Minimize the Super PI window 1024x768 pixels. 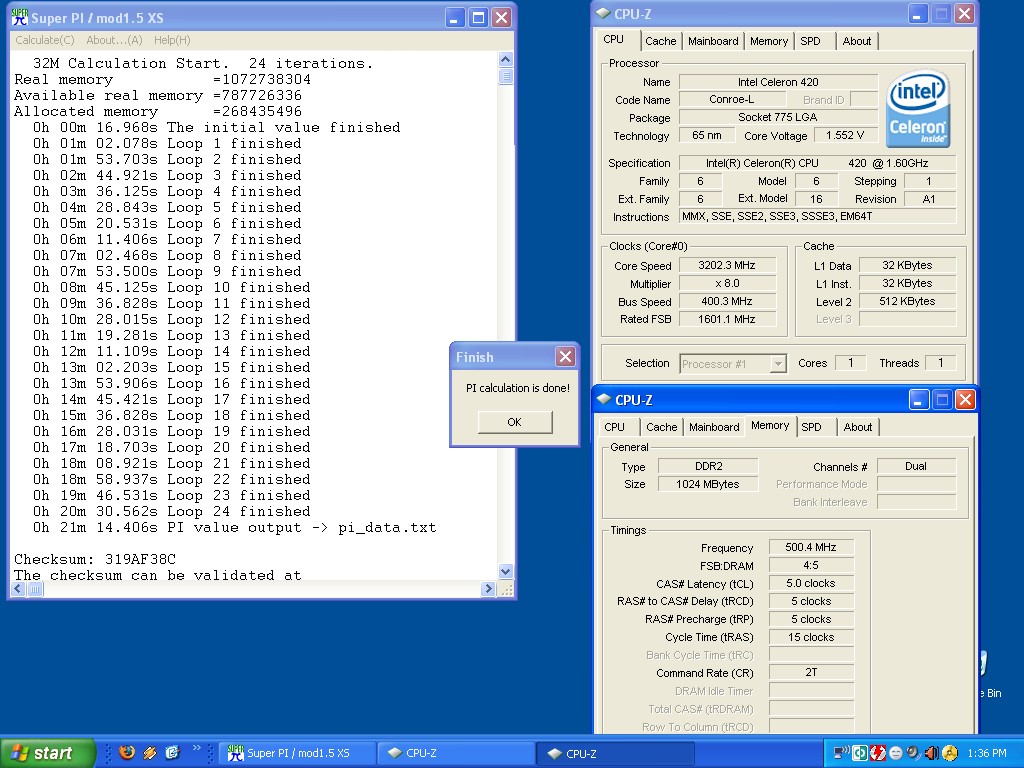455,18
